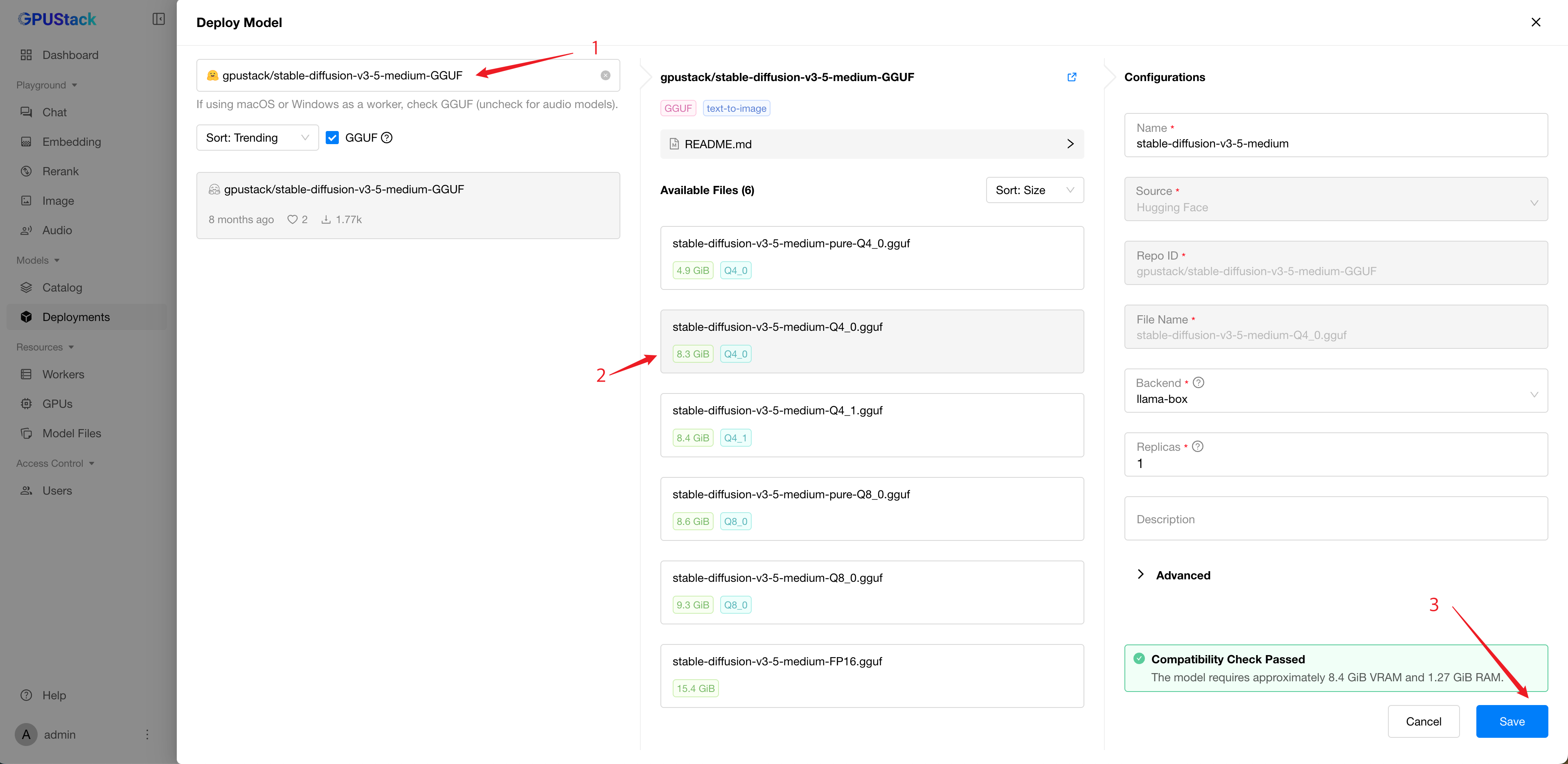
Task: Click the Replicas help icon
Action: (x=1197, y=447)
